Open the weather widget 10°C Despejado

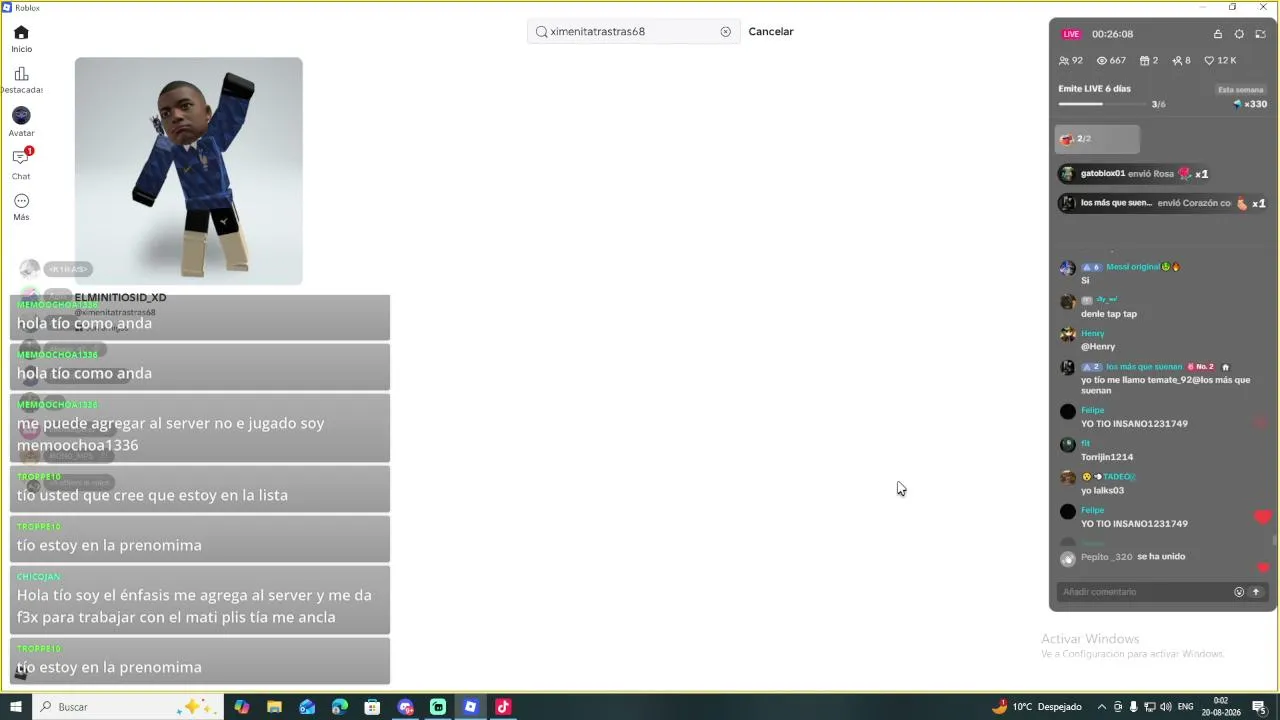pos(1037,707)
